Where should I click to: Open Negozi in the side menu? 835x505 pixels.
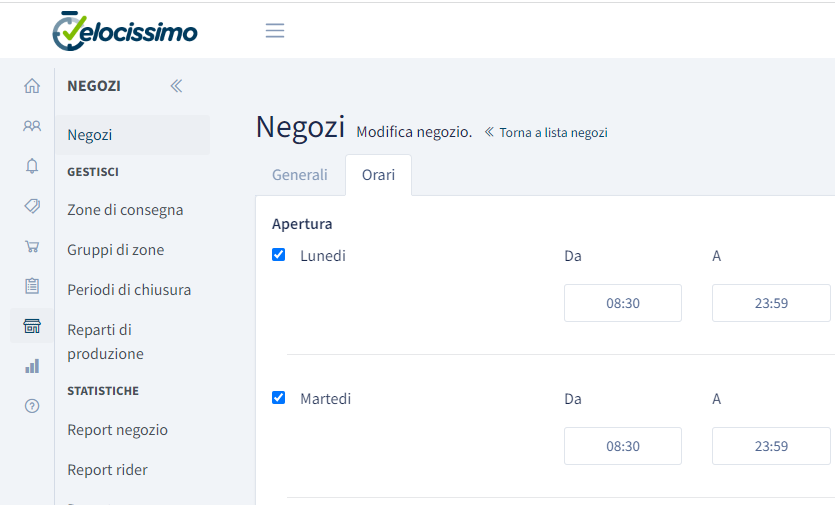pos(133,135)
